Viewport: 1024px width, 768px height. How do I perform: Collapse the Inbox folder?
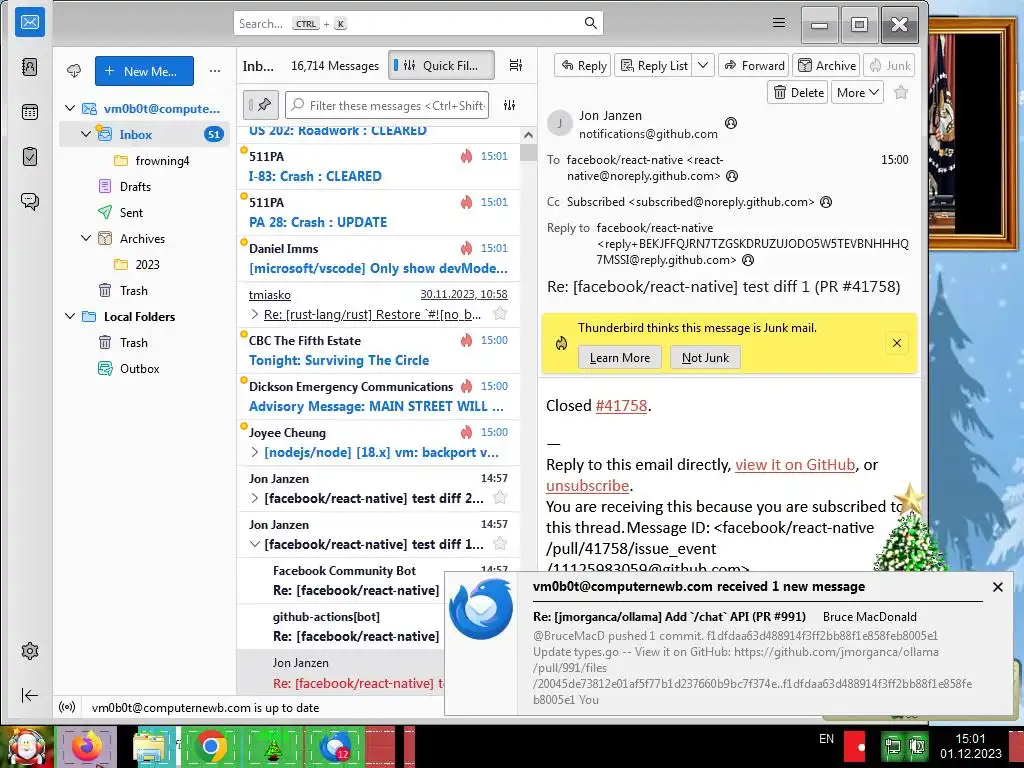tap(86, 134)
